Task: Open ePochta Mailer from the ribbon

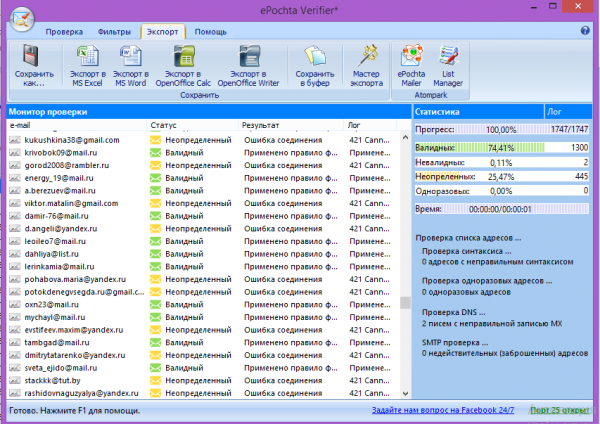Action: point(410,58)
